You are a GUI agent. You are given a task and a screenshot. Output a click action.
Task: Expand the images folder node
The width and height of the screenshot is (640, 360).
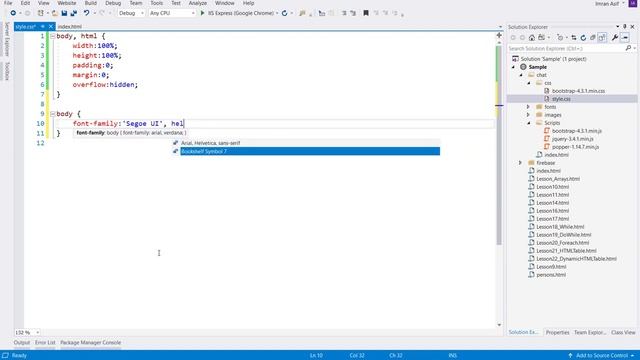[528, 115]
